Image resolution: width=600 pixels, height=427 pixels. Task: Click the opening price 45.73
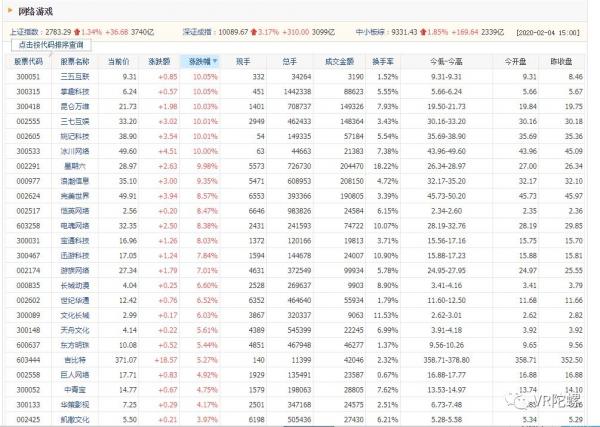pyautogui.click(x=528, y=196)
